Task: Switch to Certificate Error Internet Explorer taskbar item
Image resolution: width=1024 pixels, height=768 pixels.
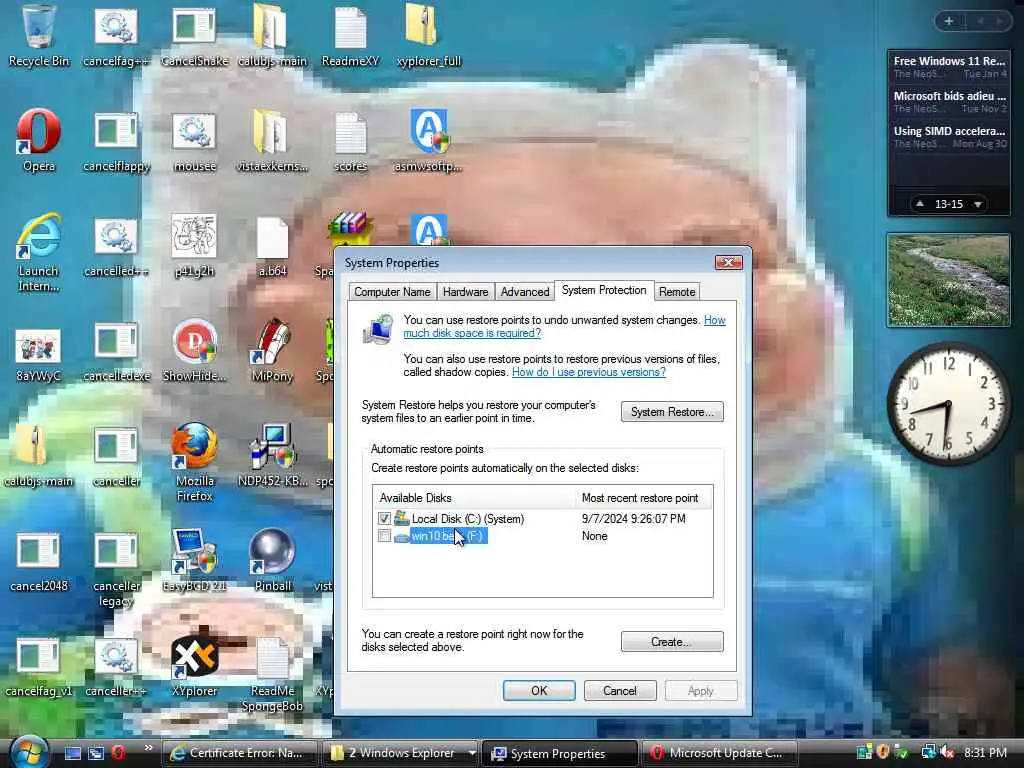Action: 239,753
